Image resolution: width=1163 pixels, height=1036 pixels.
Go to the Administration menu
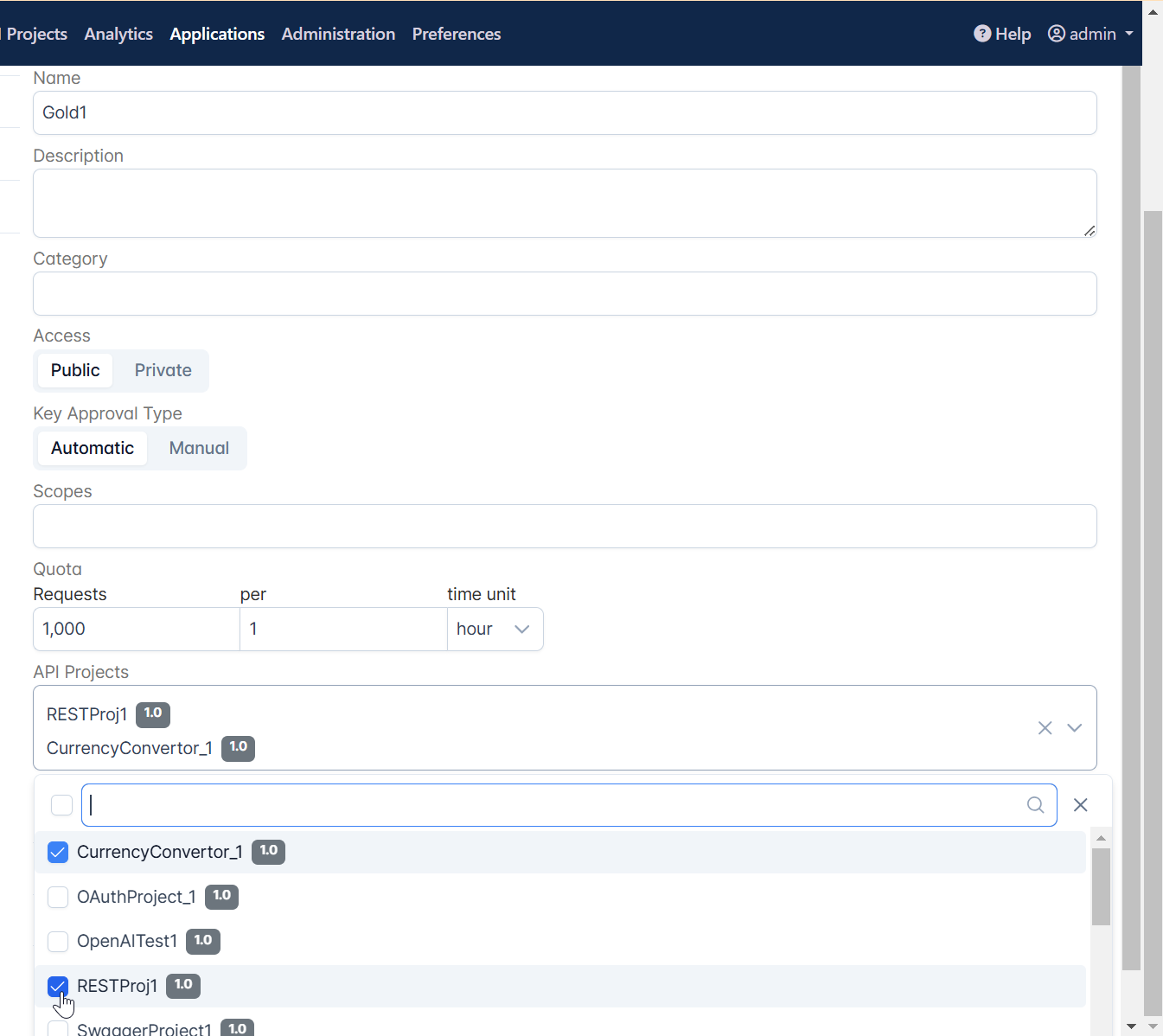pyautogui.click(x=338, y=34)
